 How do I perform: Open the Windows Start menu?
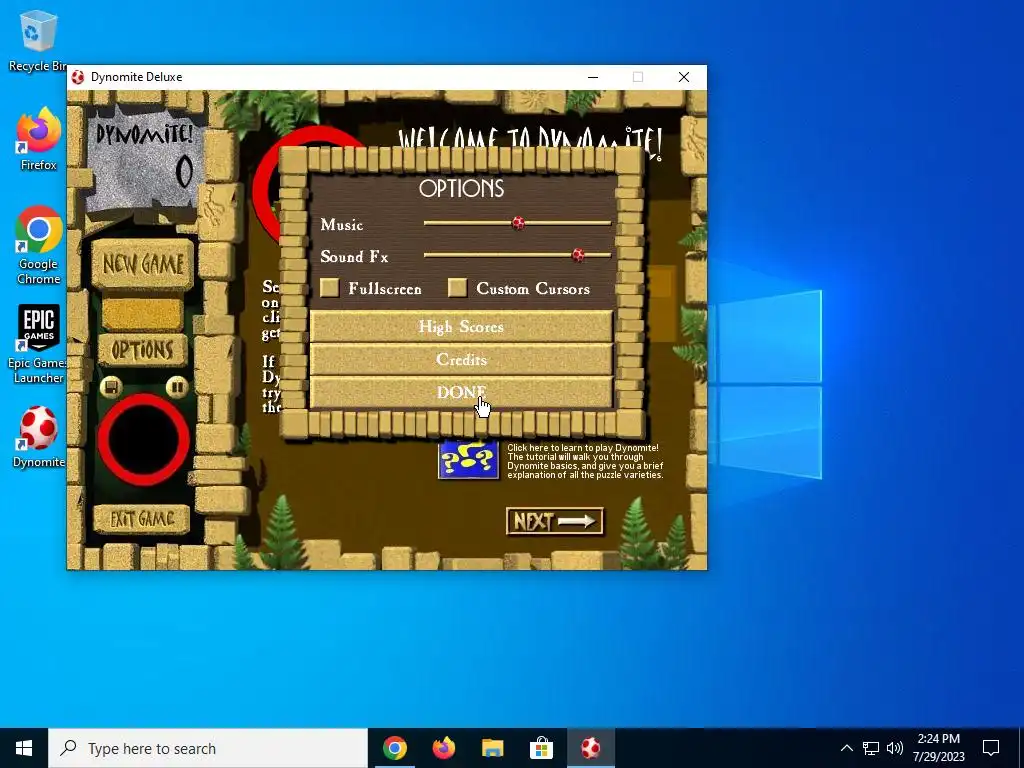24,748
